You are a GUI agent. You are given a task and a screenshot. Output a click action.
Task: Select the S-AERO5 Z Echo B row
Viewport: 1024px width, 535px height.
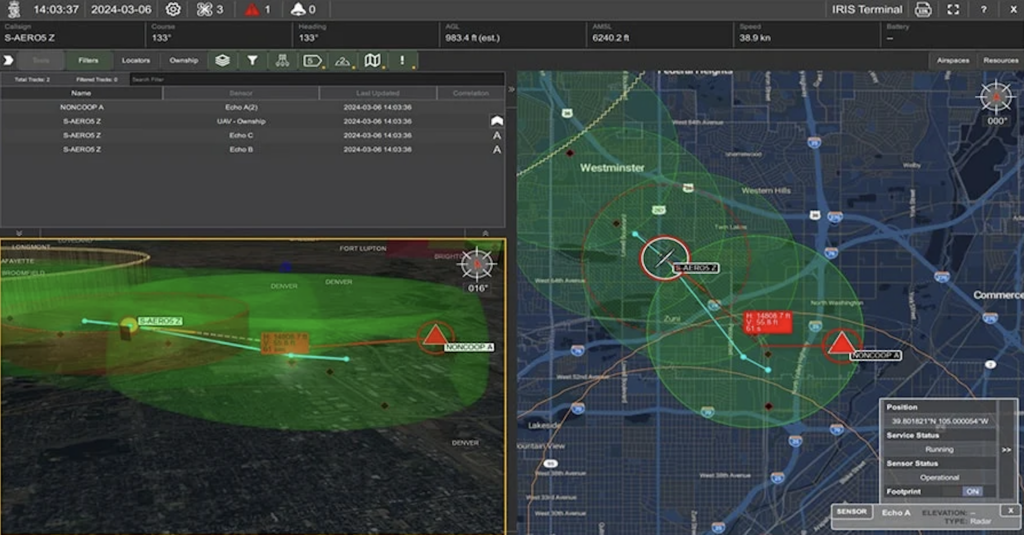click(x=252, y=150)
